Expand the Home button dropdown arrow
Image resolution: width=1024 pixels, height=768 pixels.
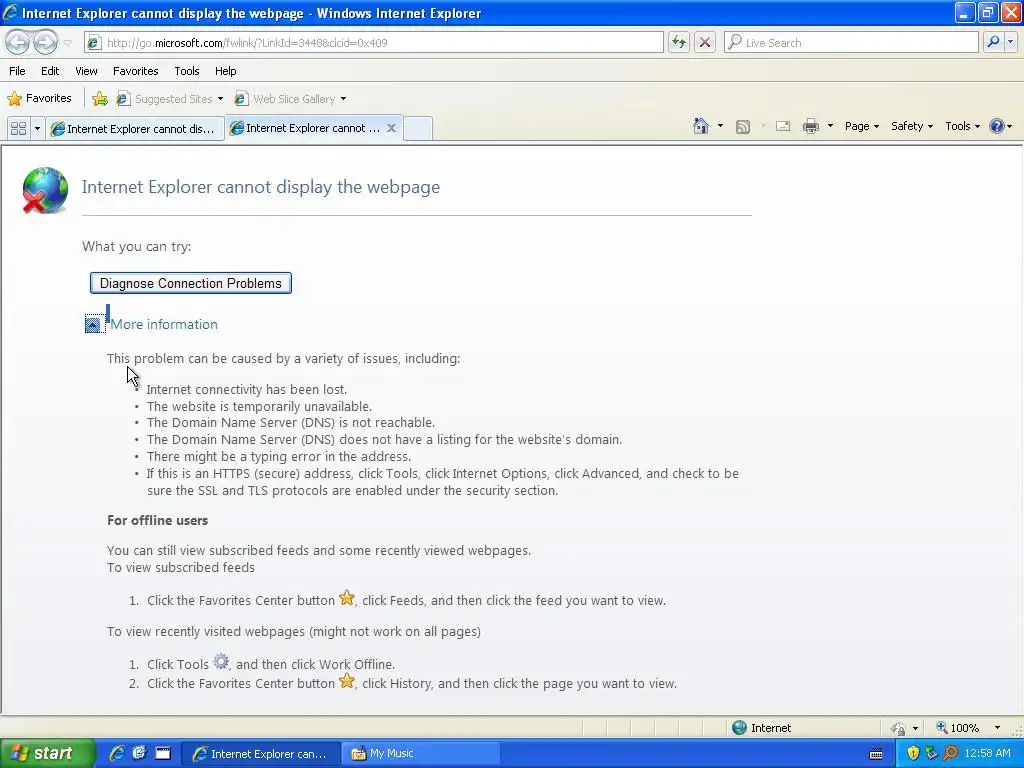[x=720, y=126]
